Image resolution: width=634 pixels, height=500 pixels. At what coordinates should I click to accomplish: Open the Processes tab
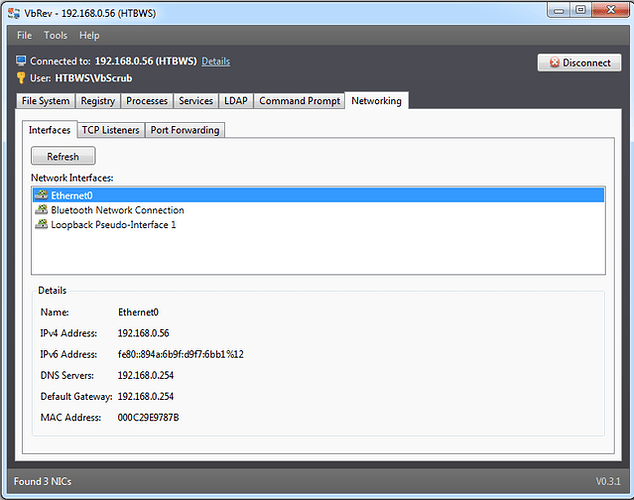[147, 101]
